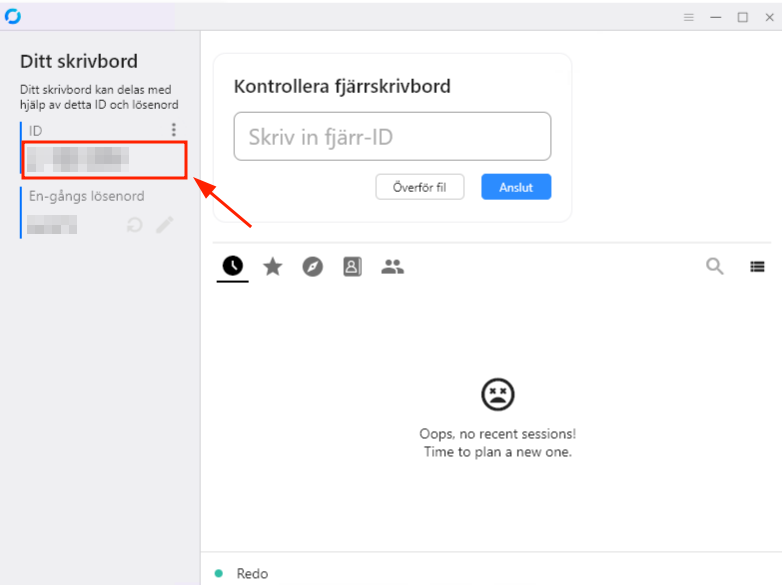Click the Överför fil button

[x=419, y=187]
